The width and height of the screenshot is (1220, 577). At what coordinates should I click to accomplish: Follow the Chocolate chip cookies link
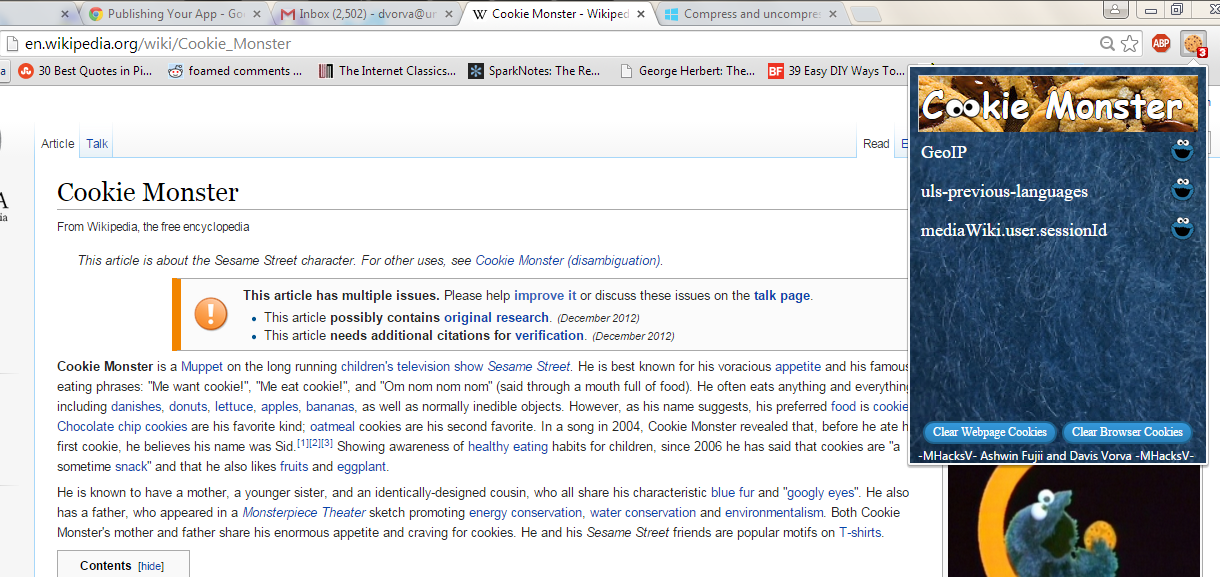pos(122,426)
